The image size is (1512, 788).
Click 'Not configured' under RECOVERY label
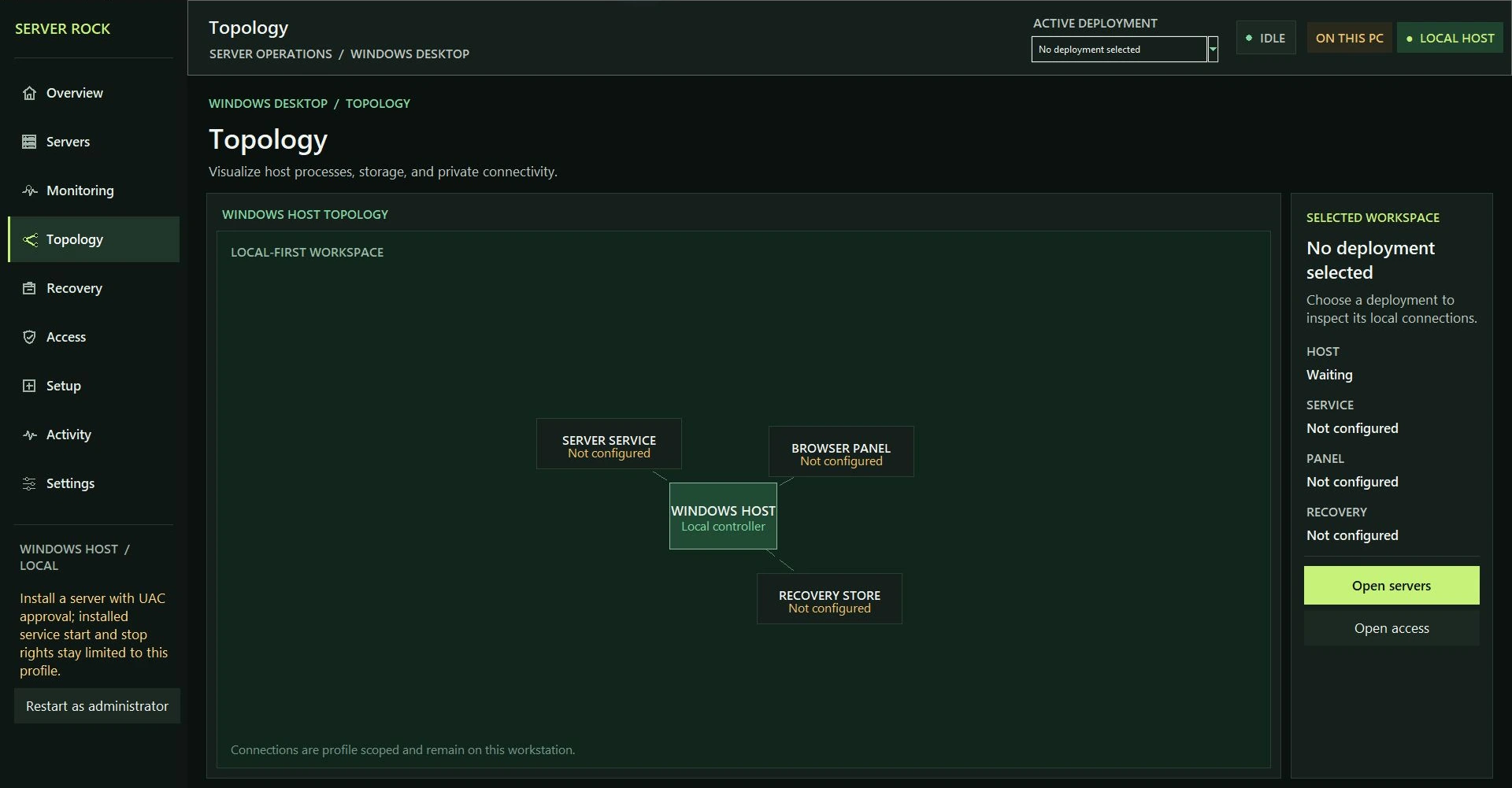pyautogui.click(x=1352, y=535)
